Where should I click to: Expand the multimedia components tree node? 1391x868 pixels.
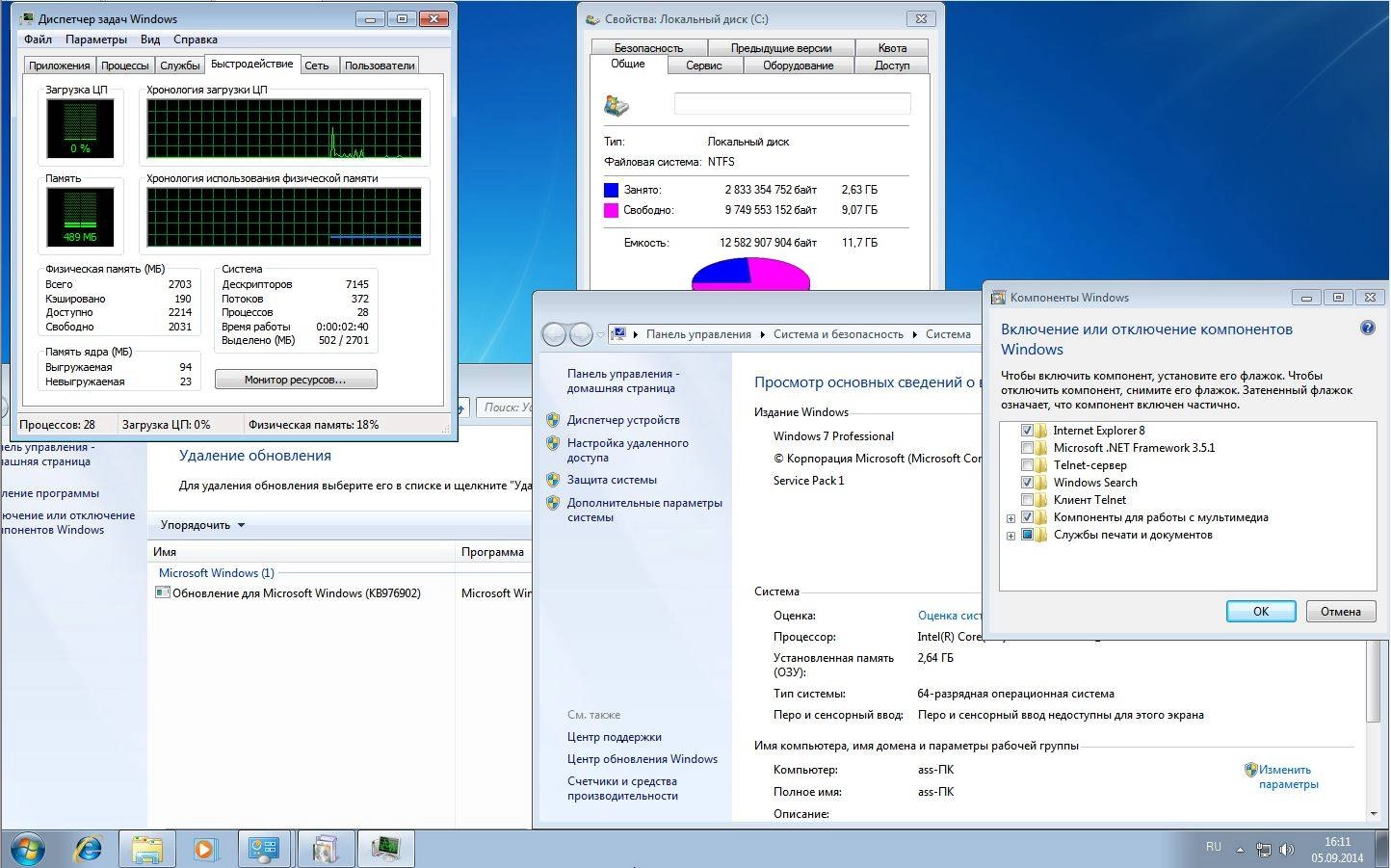(1010, 518)
